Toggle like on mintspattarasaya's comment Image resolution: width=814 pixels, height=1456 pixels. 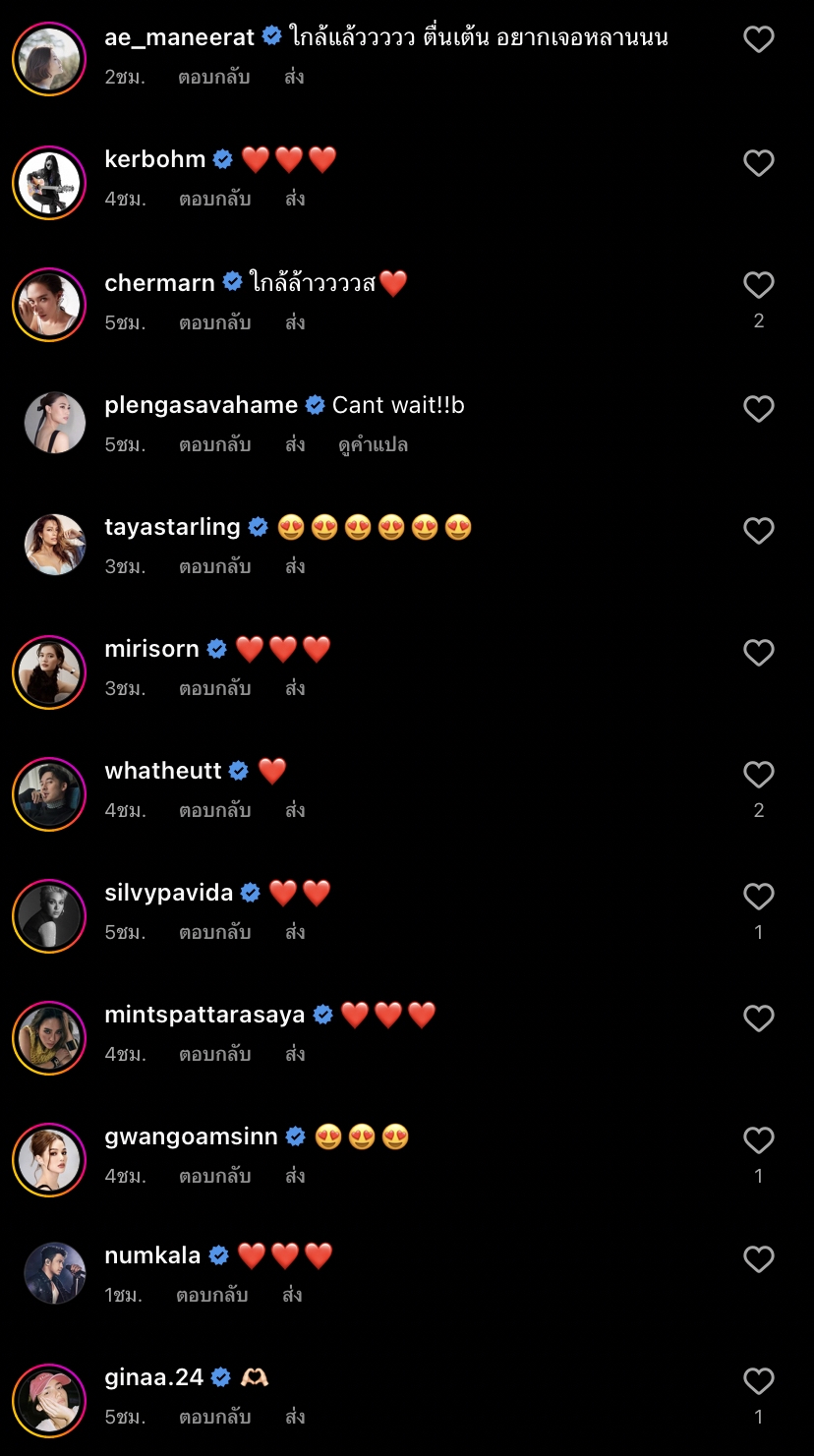click(x=758, y=1019)
